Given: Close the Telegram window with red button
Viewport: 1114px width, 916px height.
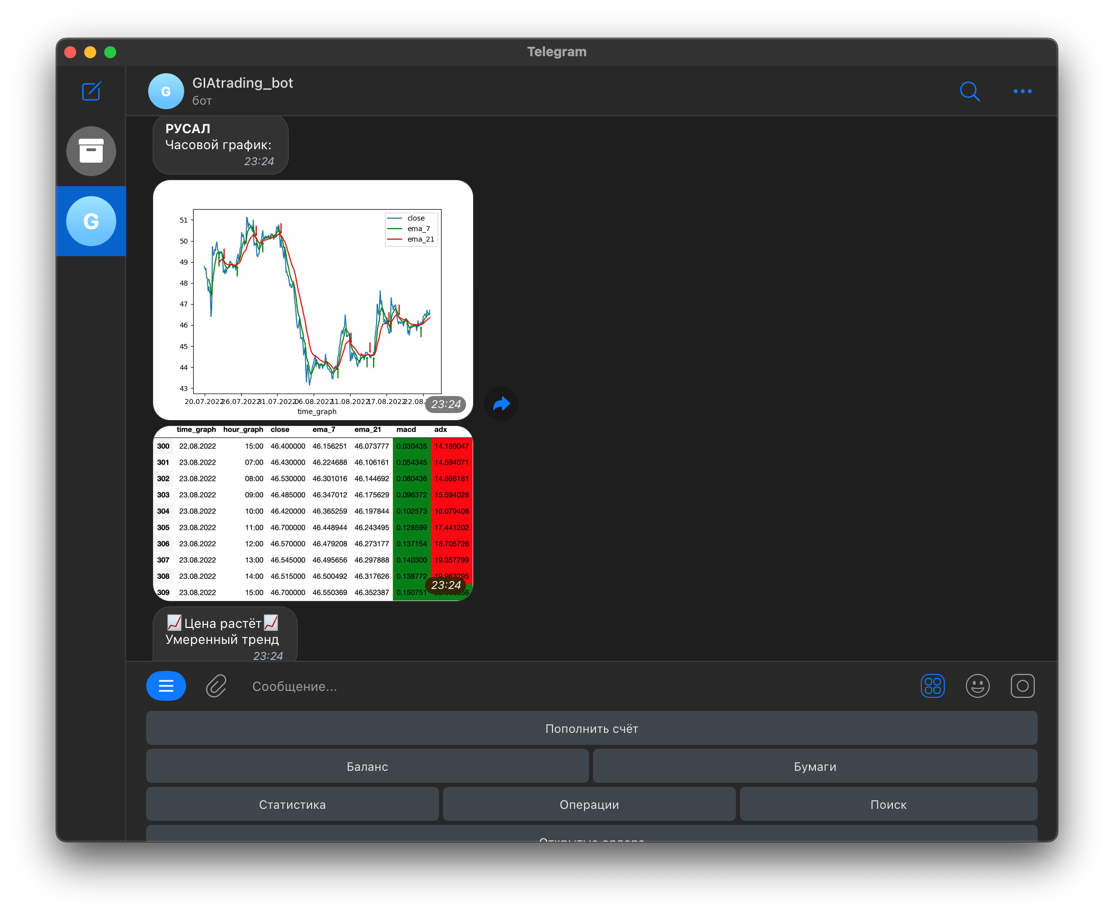Looking at the screenshot, I should point(70,52).
